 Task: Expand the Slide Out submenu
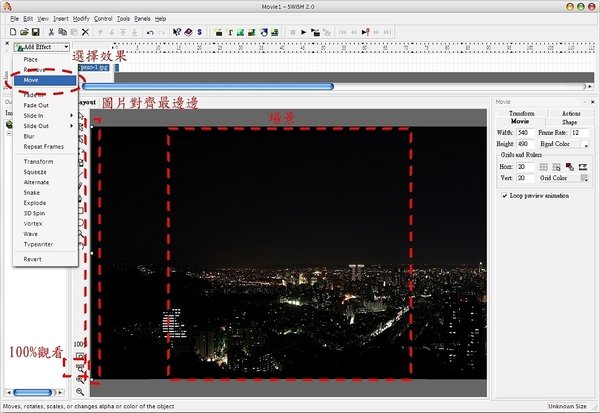pos(45,126)
